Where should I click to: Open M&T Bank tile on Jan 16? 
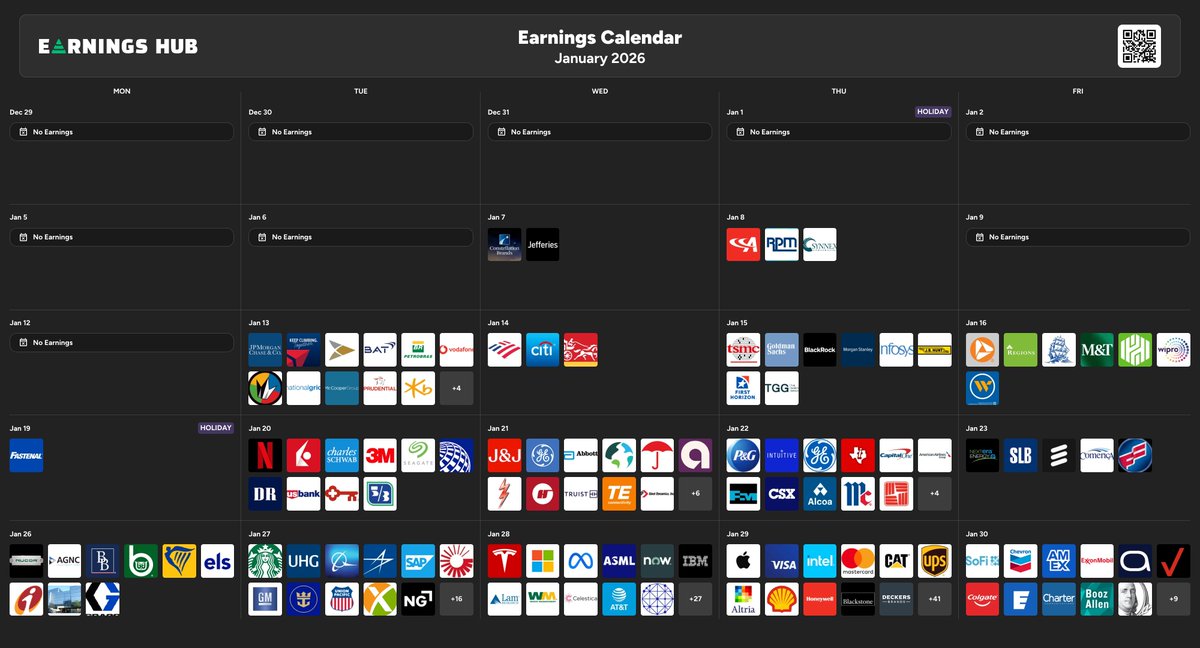click(1097, 350)
